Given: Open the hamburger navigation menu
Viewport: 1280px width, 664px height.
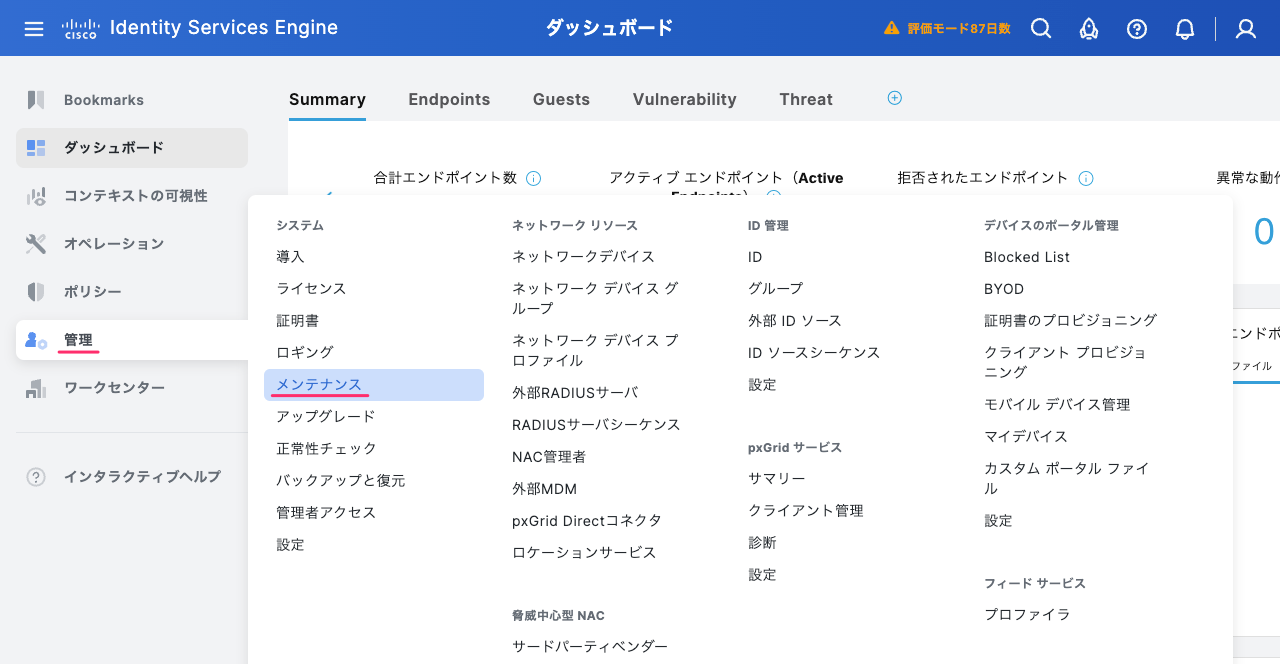Looking at the screenshot, I should [34, 29].
